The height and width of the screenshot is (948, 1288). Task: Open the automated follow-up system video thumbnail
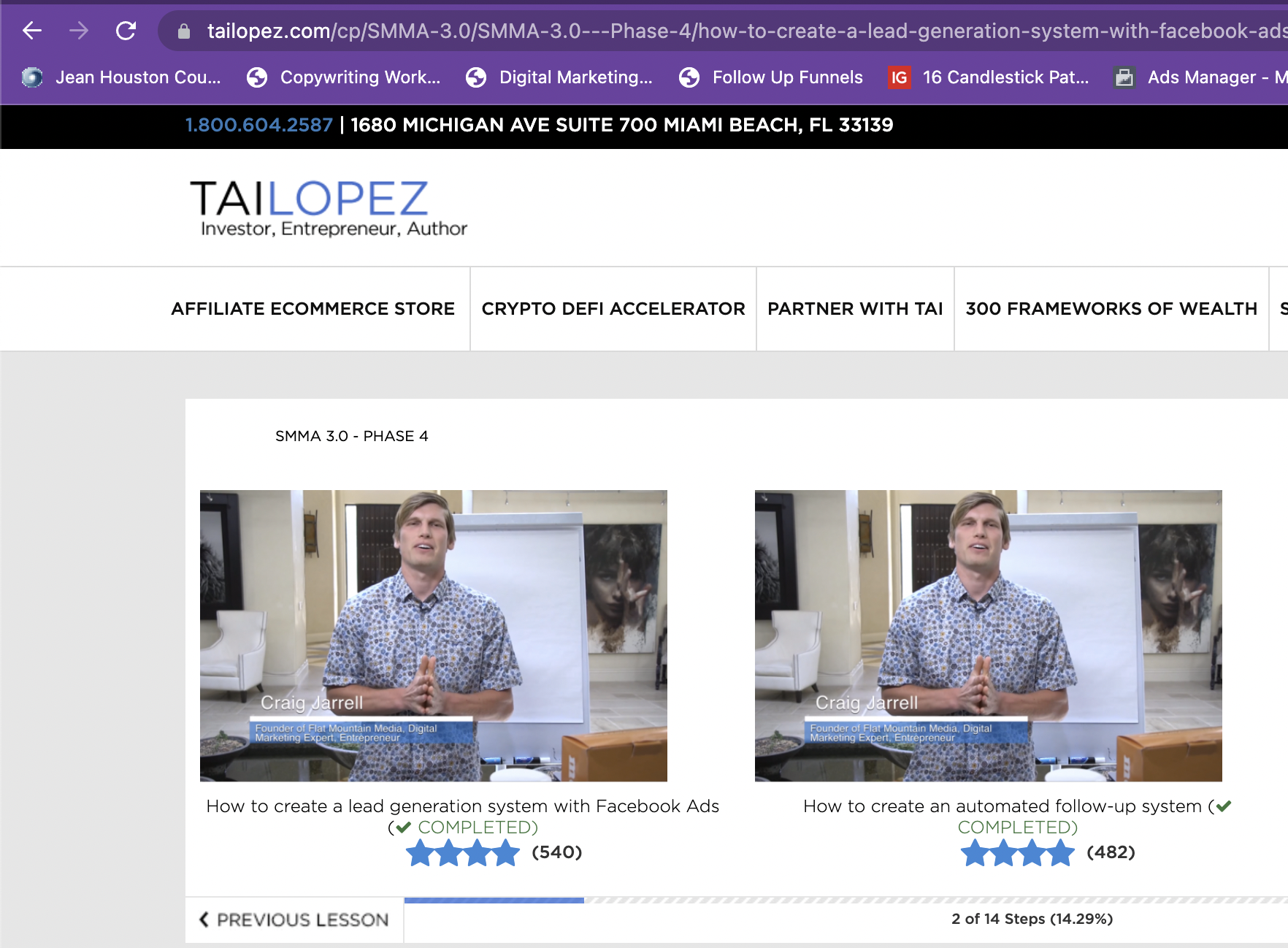click(989, 635)
